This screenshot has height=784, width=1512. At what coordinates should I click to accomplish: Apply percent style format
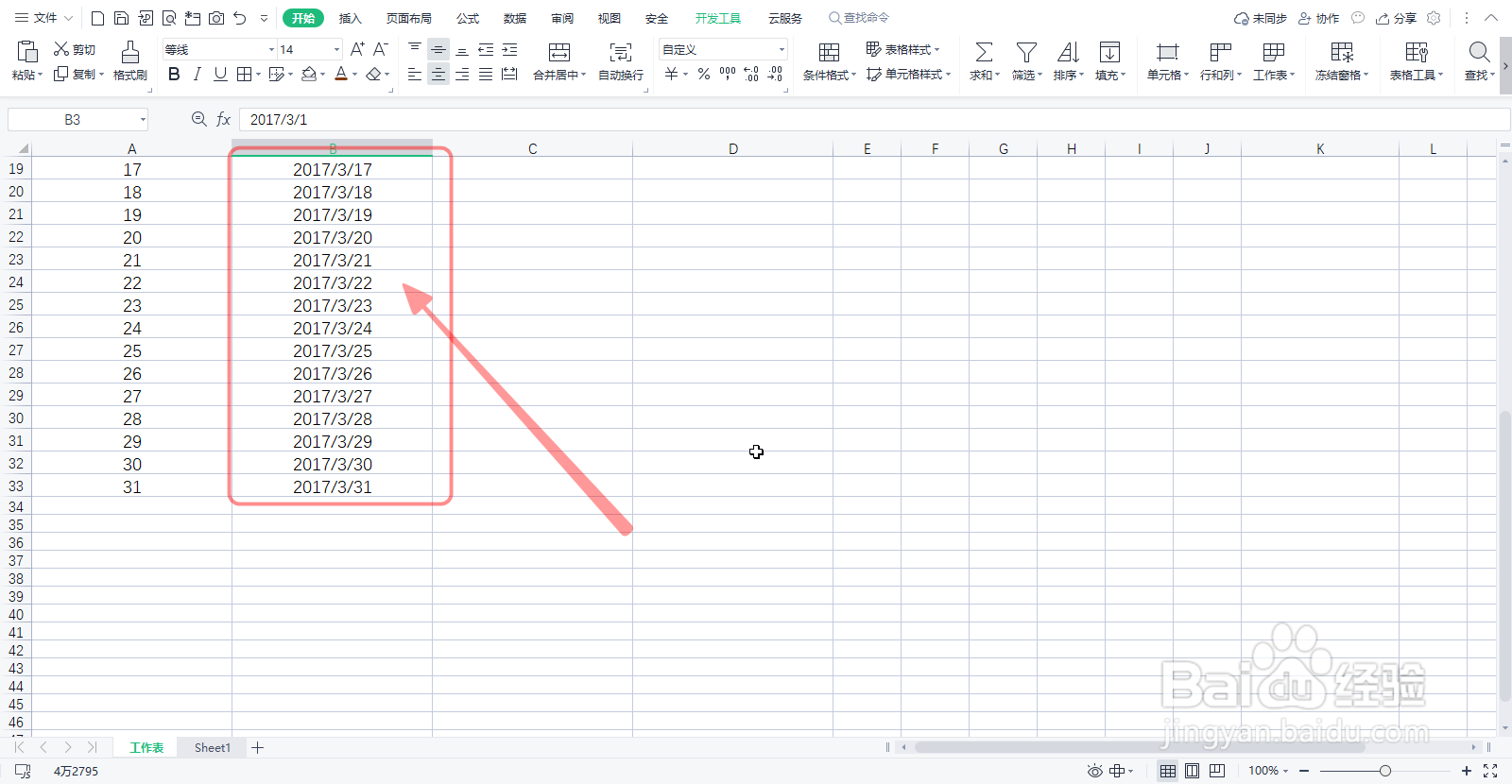click(x=704, y=74)
